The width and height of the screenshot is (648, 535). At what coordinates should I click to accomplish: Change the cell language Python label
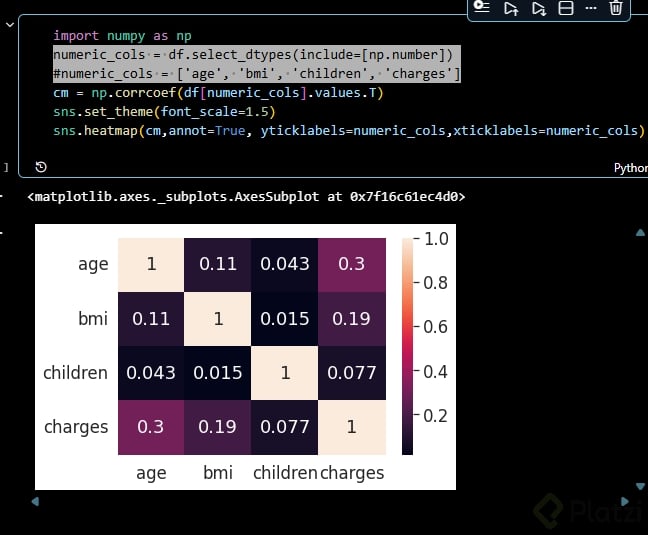(631, 168)
